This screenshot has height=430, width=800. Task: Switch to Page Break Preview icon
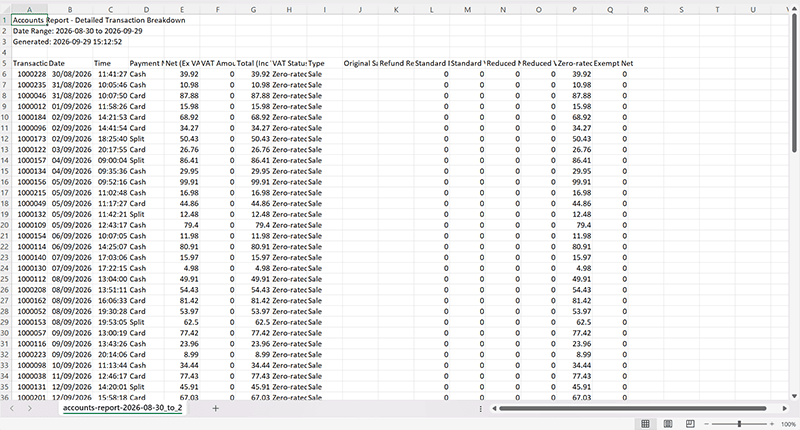[x=690, y=424]
